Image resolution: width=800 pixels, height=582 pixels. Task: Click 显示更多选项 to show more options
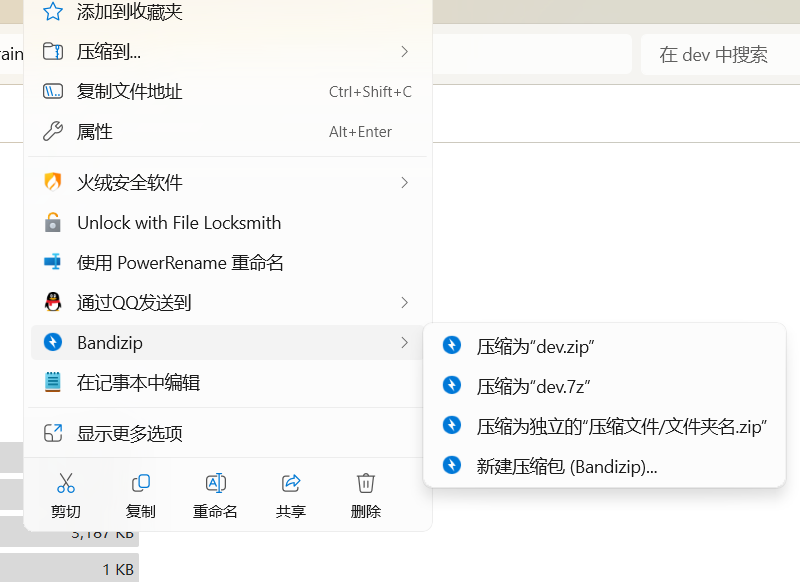tap(129, 434)
